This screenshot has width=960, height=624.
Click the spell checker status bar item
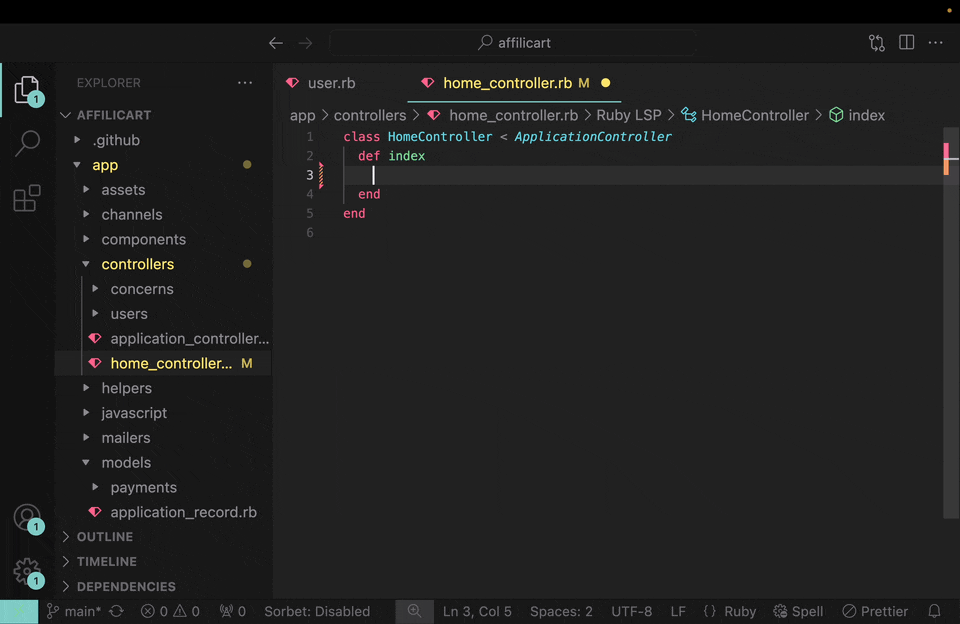(x=798, y=611)
